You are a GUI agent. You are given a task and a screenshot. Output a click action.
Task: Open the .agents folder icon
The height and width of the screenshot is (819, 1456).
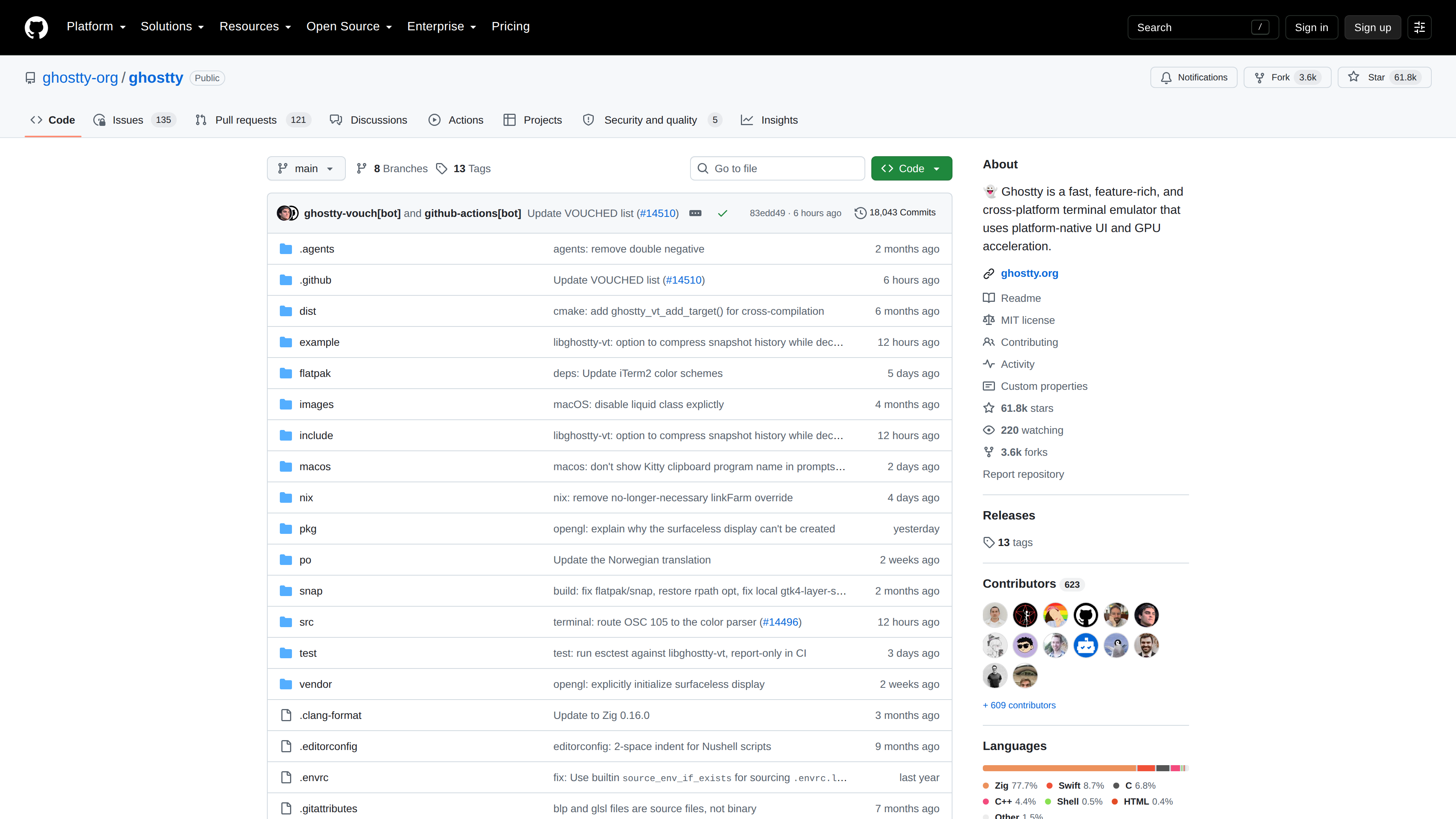coord(286,249)
